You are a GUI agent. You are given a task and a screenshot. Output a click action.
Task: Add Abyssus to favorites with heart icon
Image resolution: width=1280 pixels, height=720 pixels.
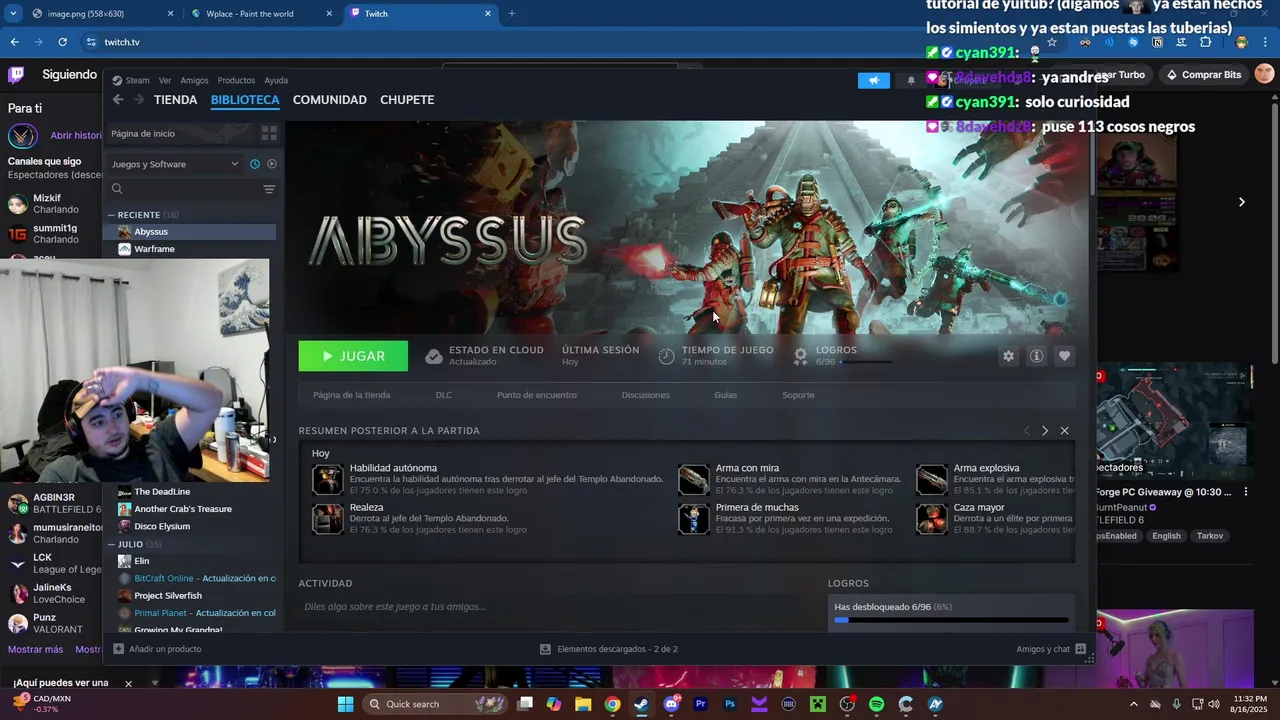click(1064, 356)
